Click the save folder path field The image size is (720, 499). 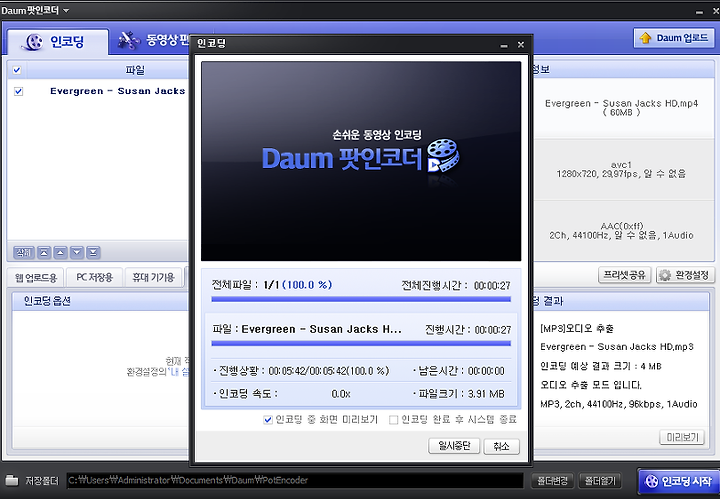295,480
